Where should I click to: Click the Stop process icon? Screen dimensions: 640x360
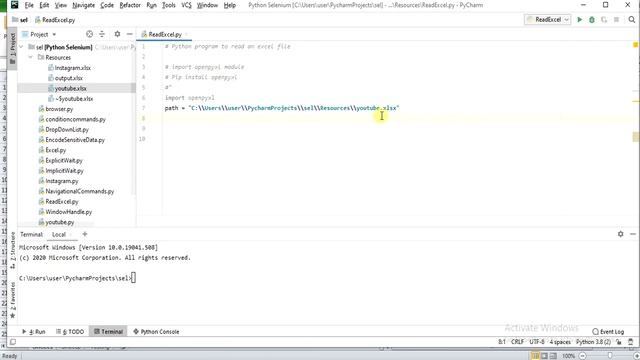click(x=616, y=20)
